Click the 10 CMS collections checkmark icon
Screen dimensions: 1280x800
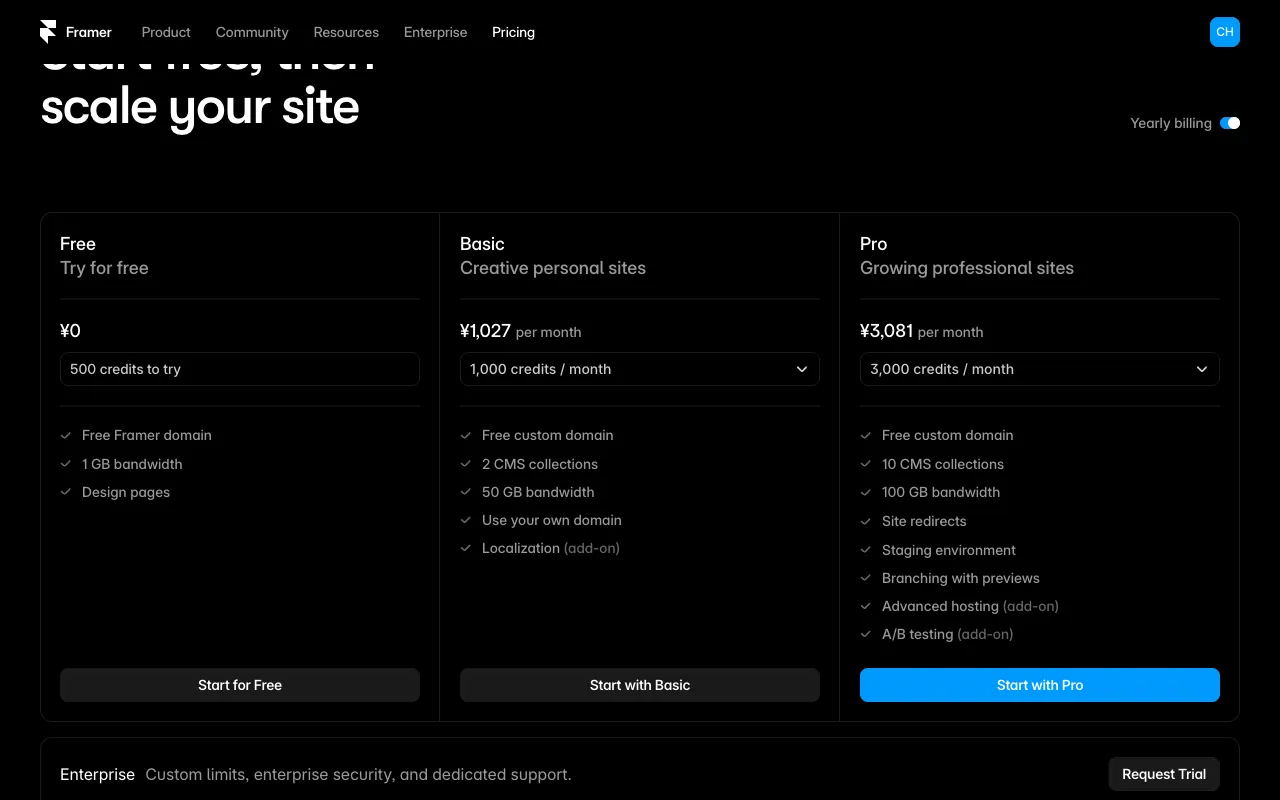click(x=866, y=464)
